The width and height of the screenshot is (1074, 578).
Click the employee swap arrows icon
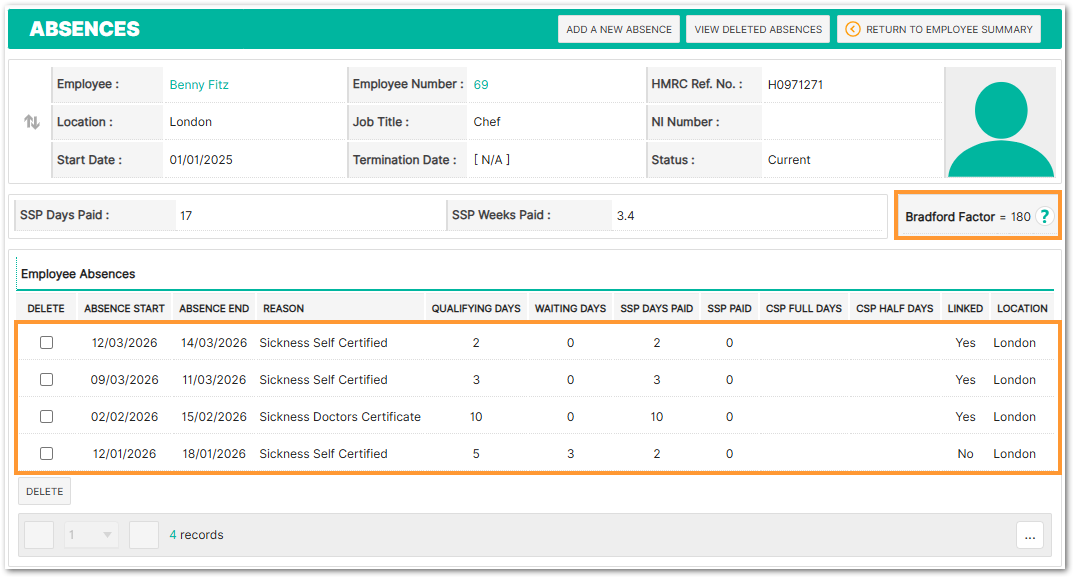(x=32, y=122)
